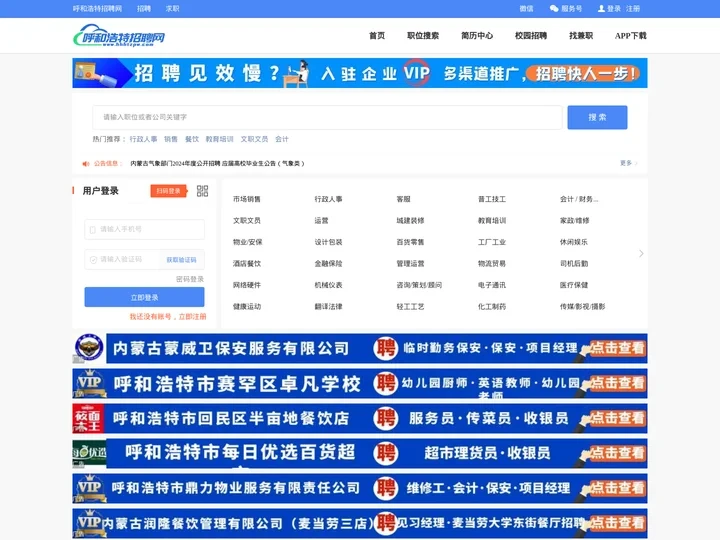
Task: Open the QR code login icon
Action: (x=202, y=191)
